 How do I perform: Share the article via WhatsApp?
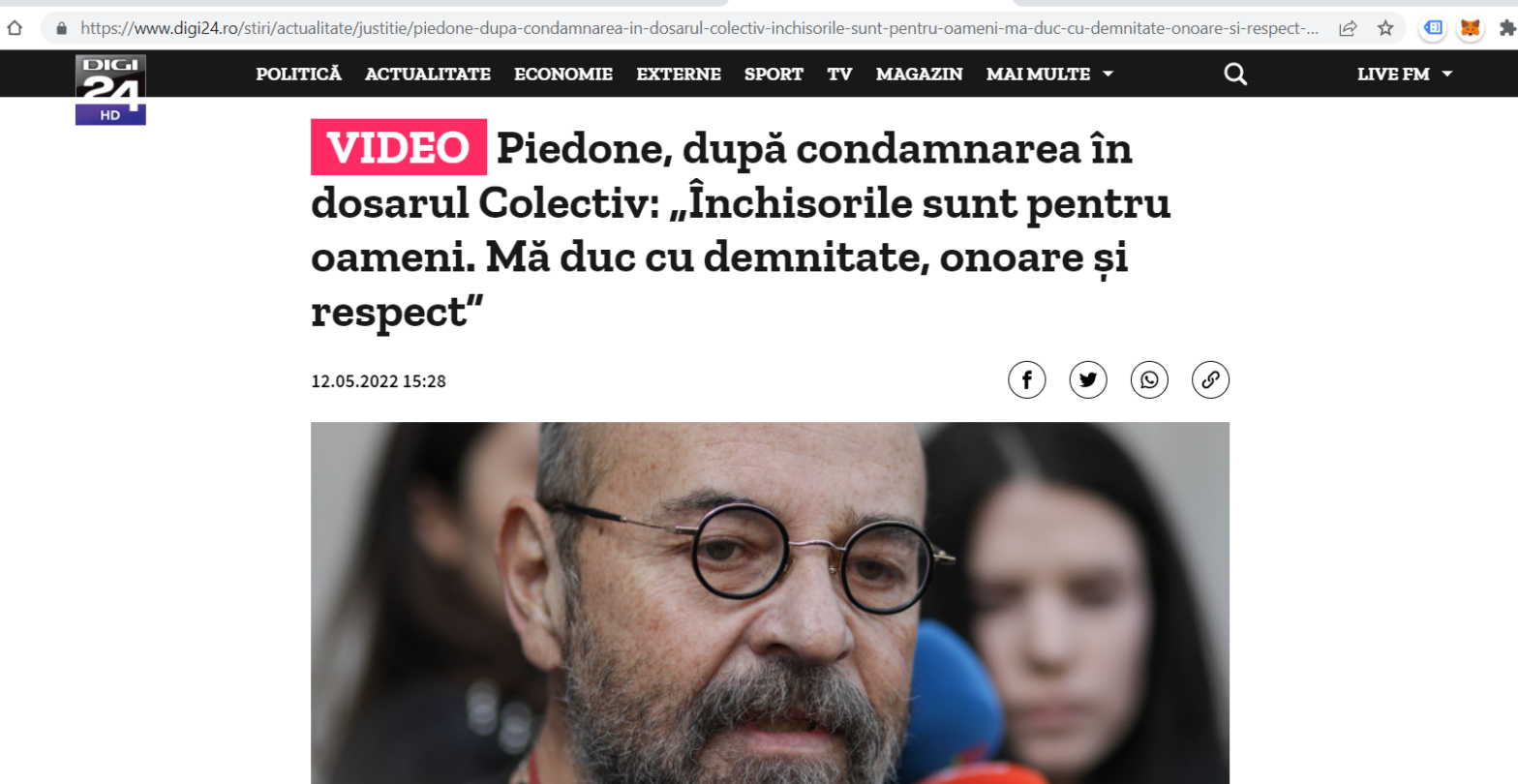(x=1149, y=379)
